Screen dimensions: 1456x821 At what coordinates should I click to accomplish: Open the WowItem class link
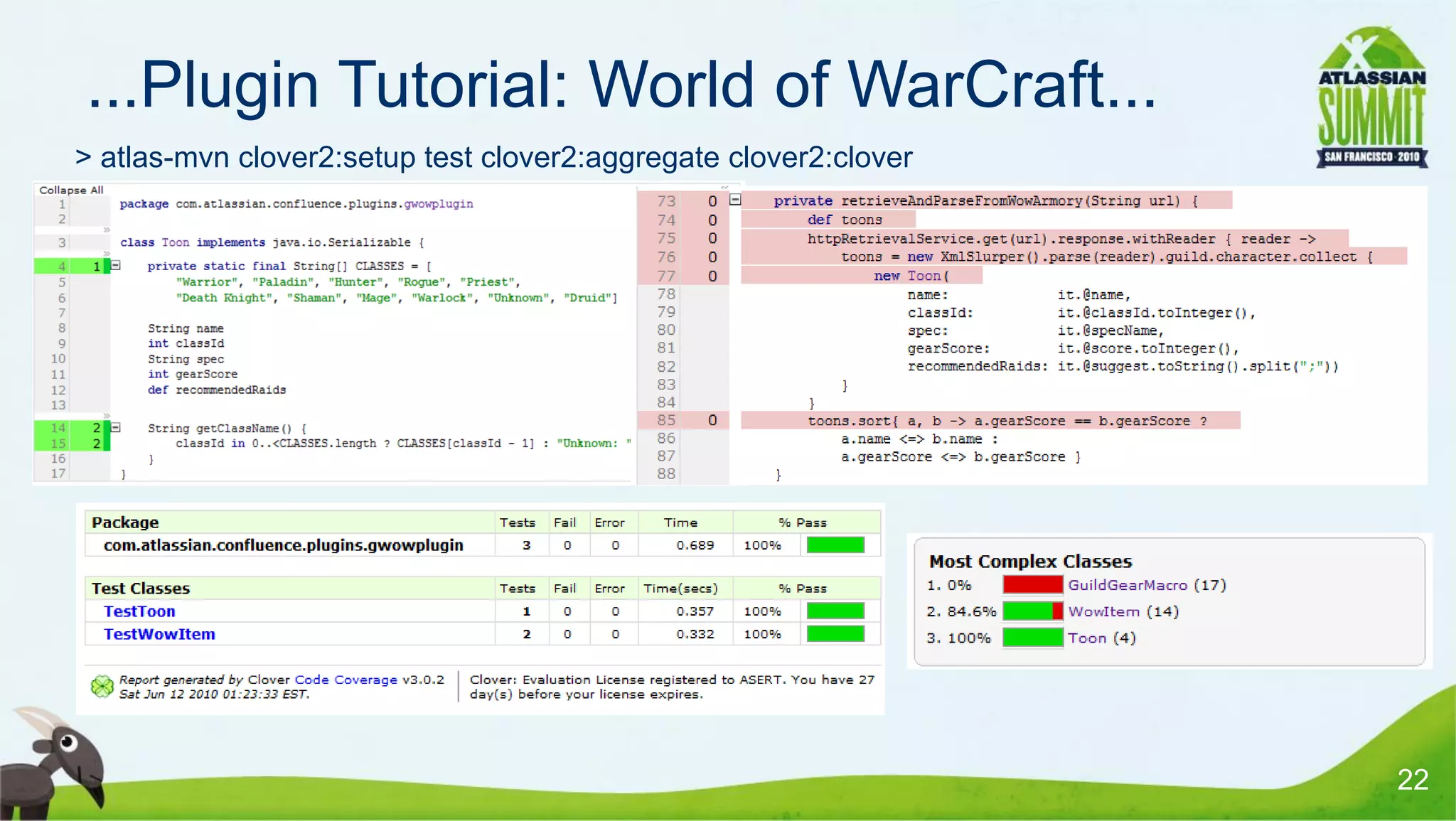(1103, 611)
